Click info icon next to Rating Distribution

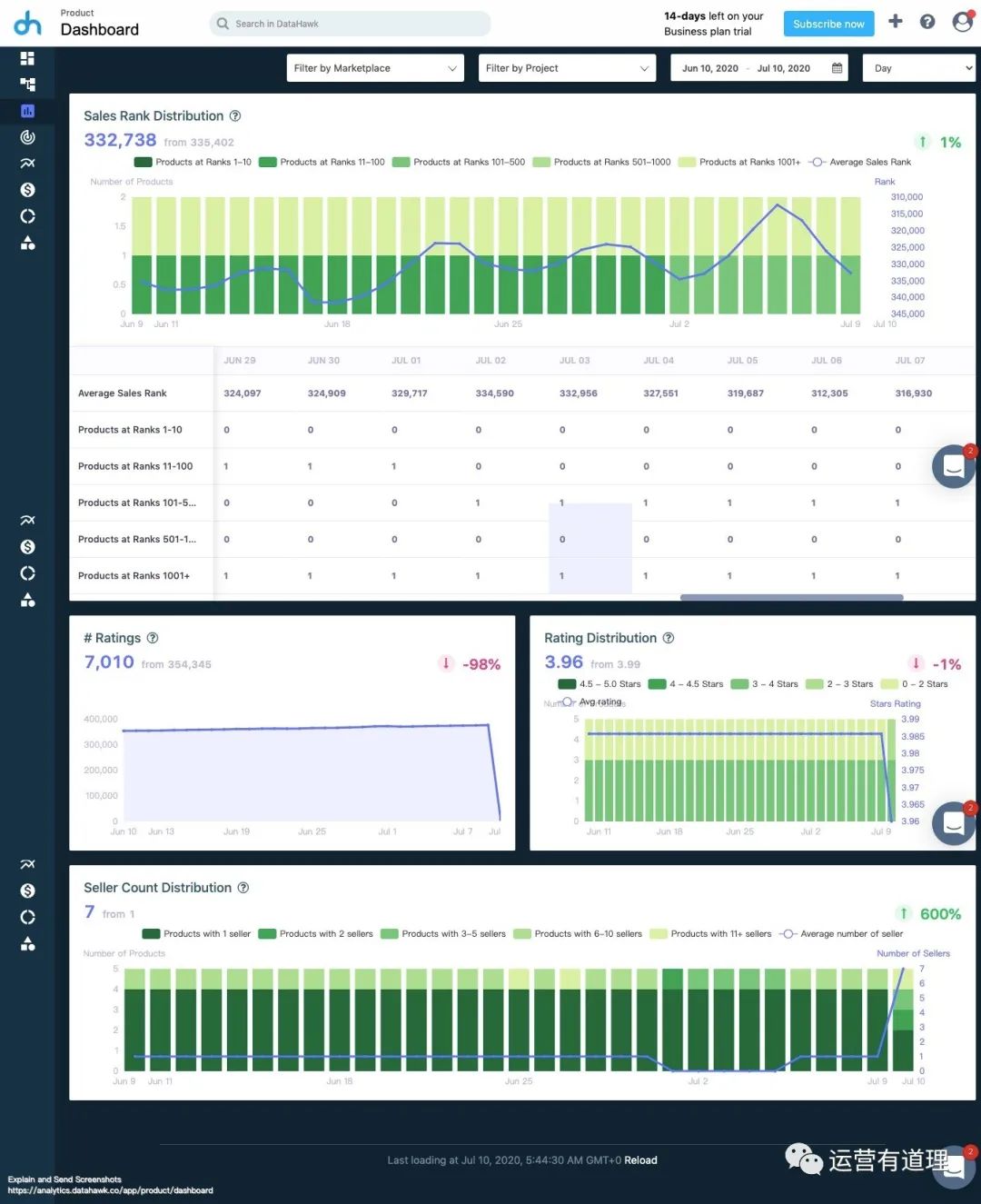click(x=669, y=638)
